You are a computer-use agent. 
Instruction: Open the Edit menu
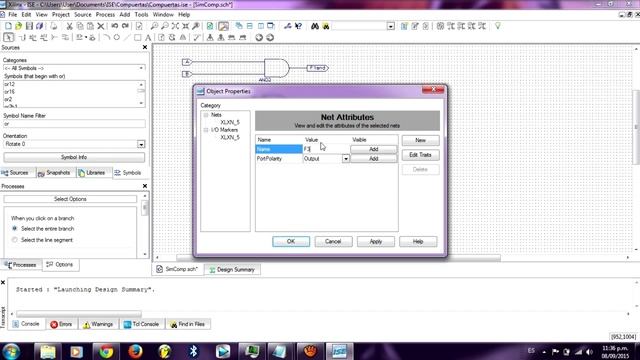26,15
